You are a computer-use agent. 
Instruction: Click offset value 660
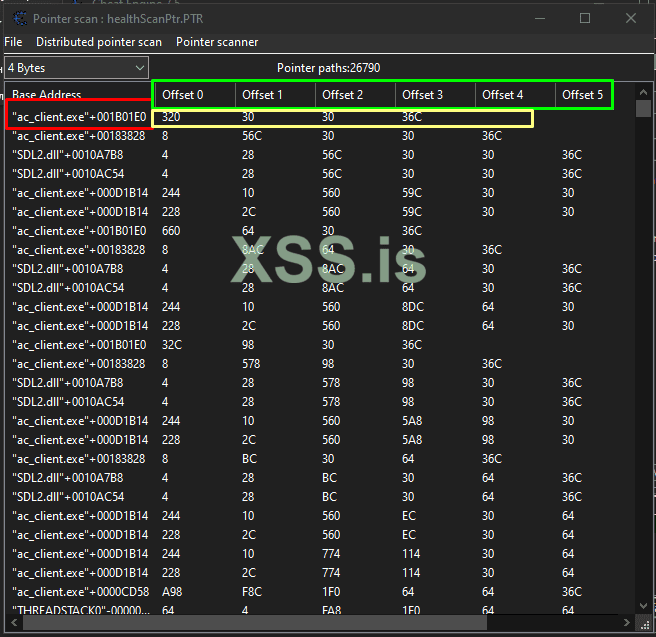[x=171, y=231]
